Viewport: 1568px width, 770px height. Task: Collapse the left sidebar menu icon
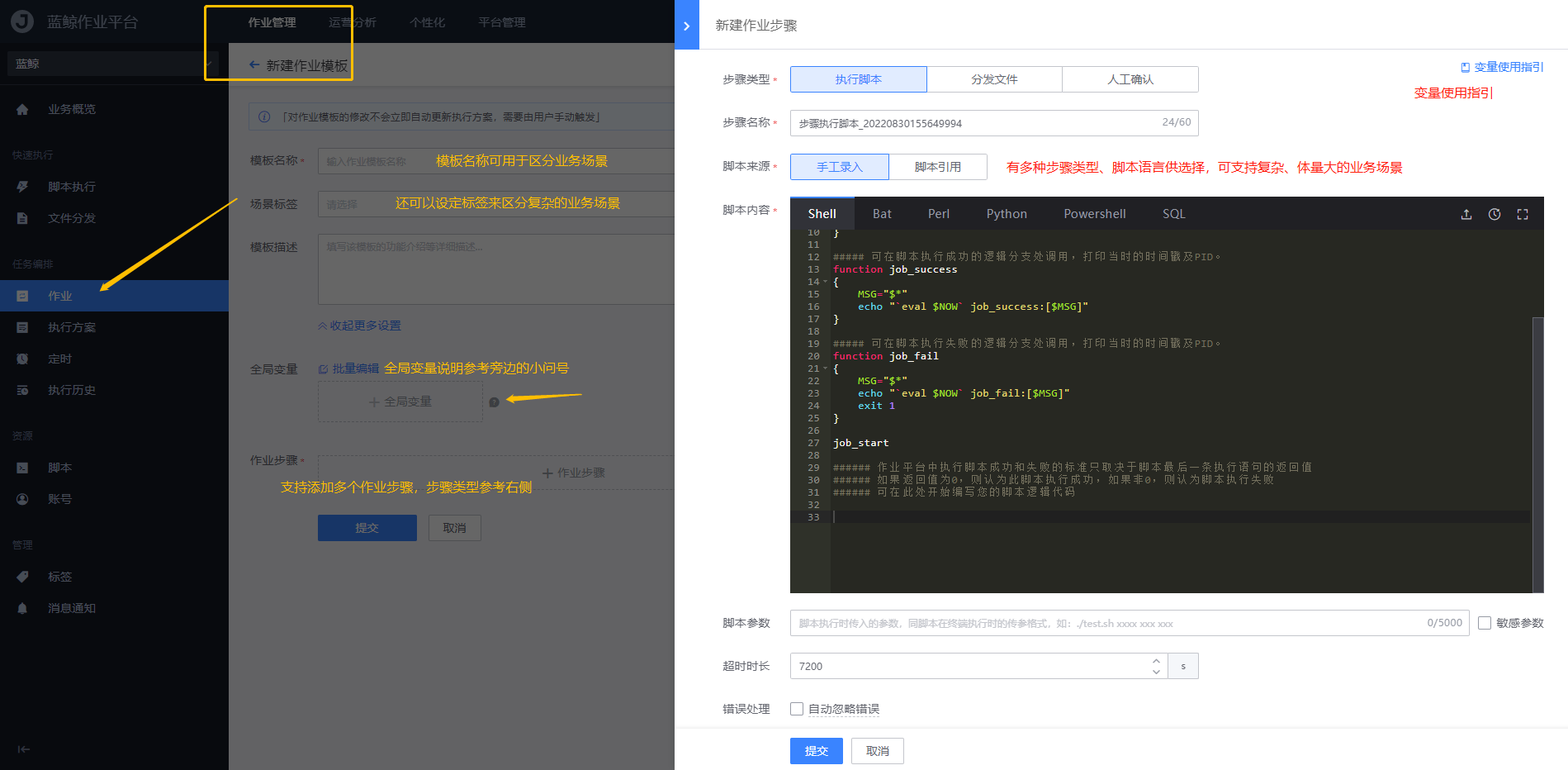23,749
